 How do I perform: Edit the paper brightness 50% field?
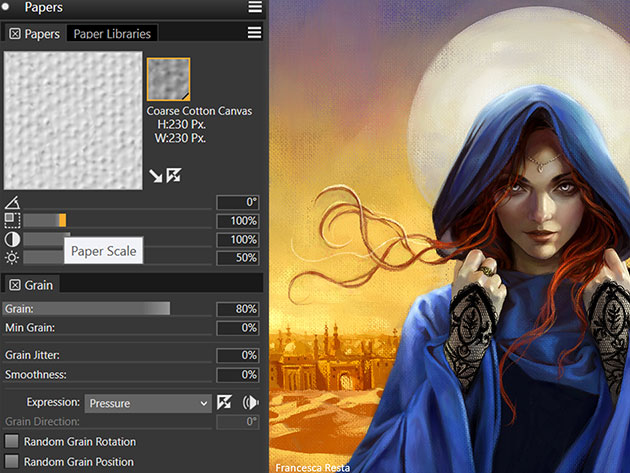(x=237, y=258)
